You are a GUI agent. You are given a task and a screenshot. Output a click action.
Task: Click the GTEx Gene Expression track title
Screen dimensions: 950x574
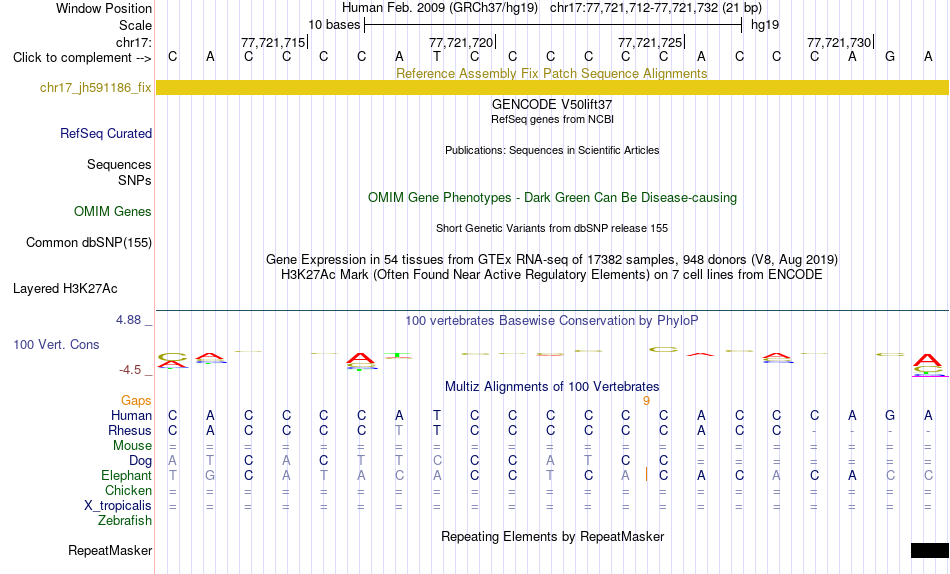552,259
